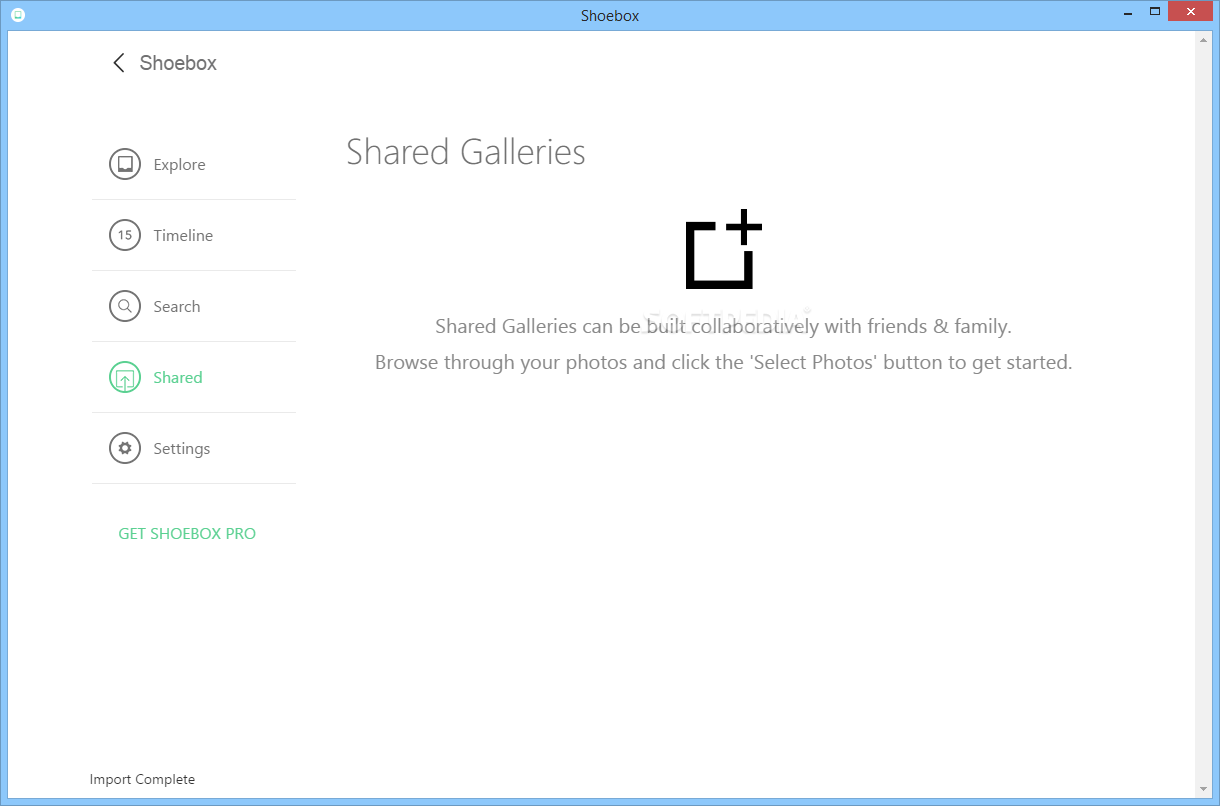Click the back arrow next to Shoebox
The height and width of the screenshot is (806, 1220).
tap(118, 63)
